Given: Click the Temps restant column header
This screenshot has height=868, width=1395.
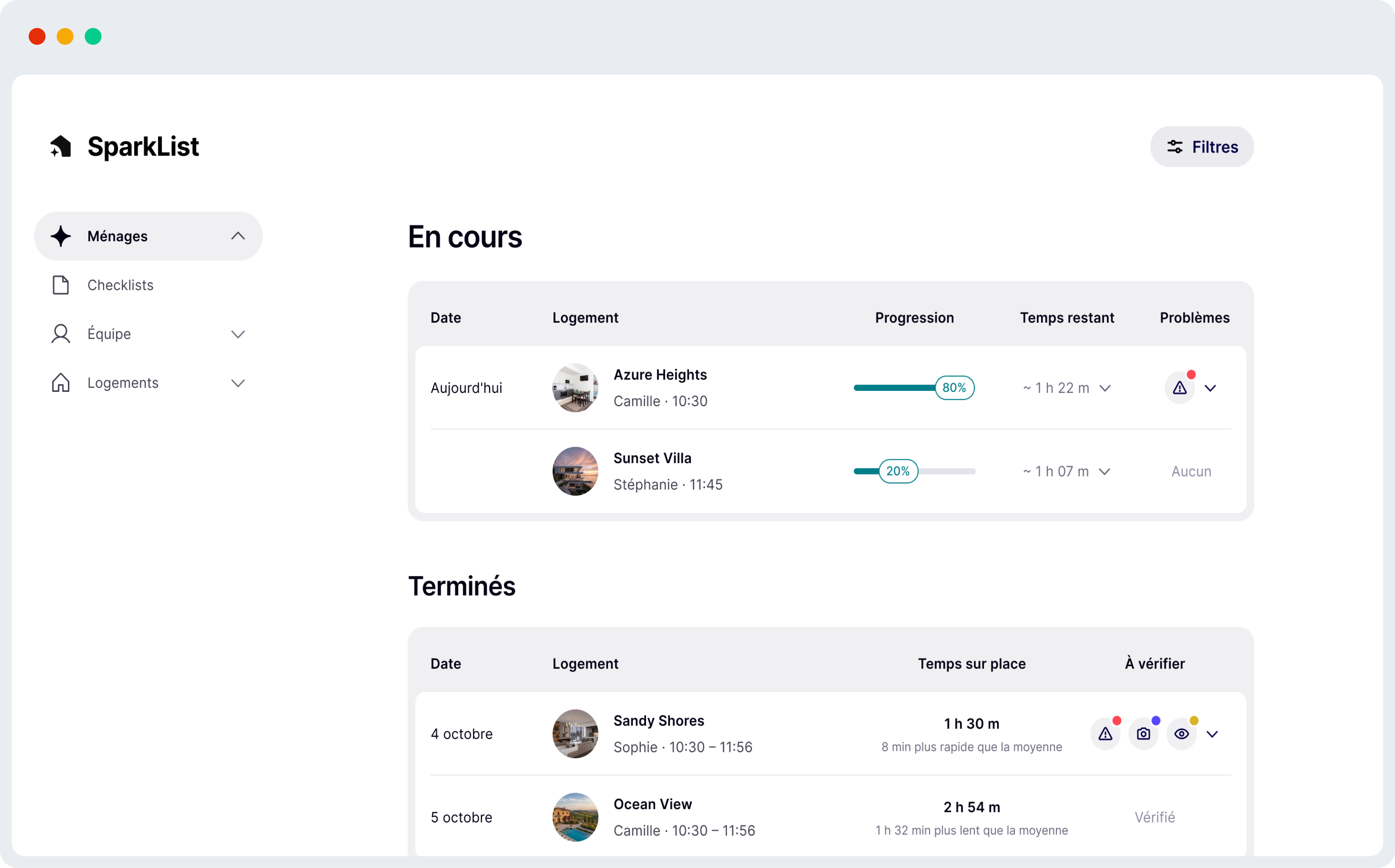Looking at the screenshot, I should 1067,318.
